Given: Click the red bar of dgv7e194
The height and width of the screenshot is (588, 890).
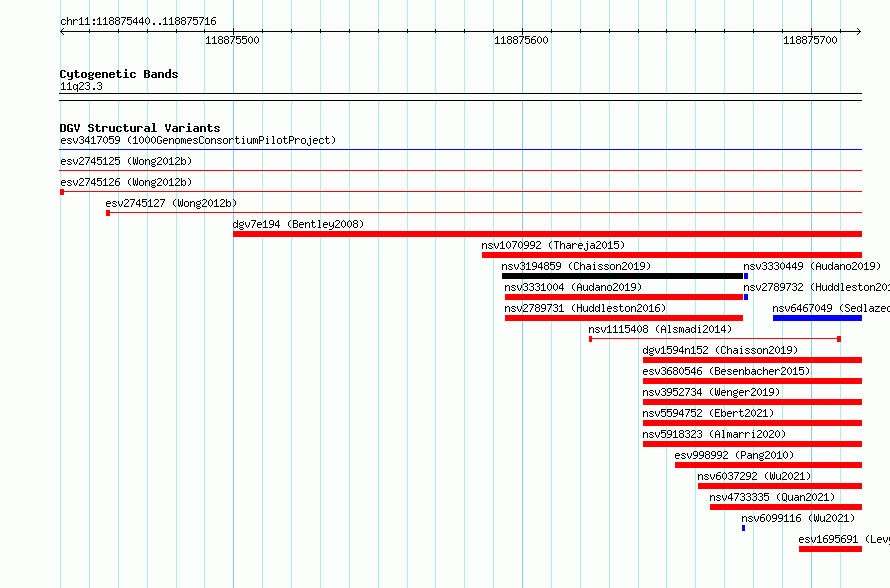Looking at the screenshot, I should point(547,234).
